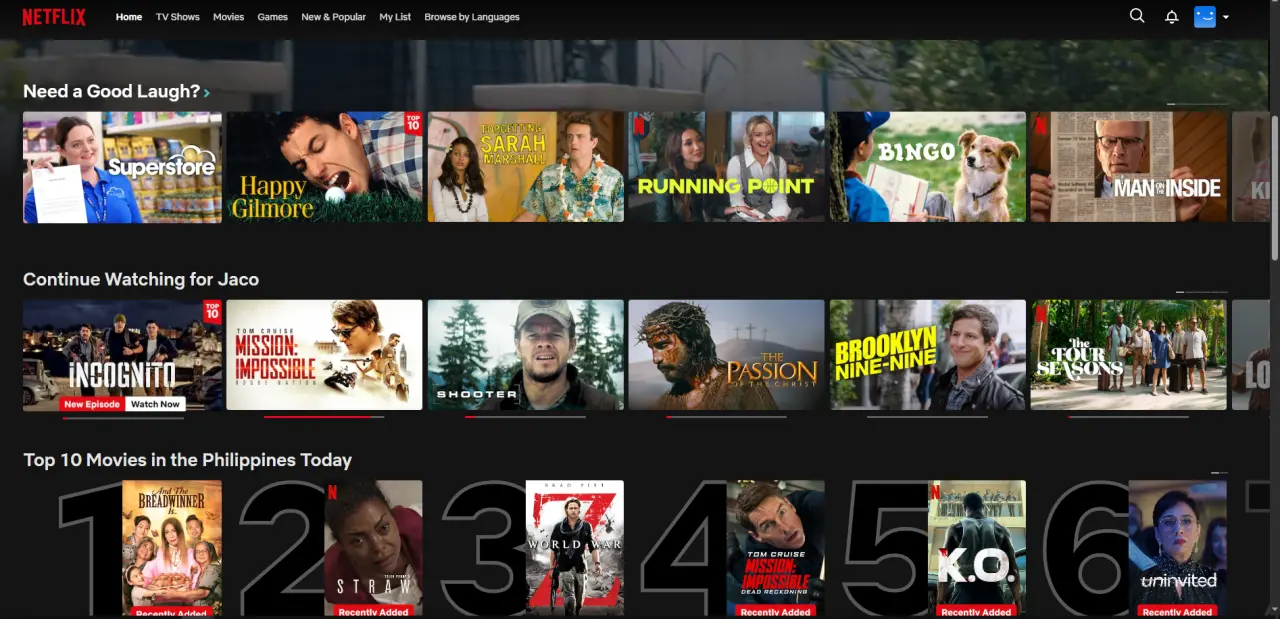Image resolution: width=1280 pixels, height=619 pixels.
Task: Resume The Four Seasons
Action: click(x=1129, y=355)
